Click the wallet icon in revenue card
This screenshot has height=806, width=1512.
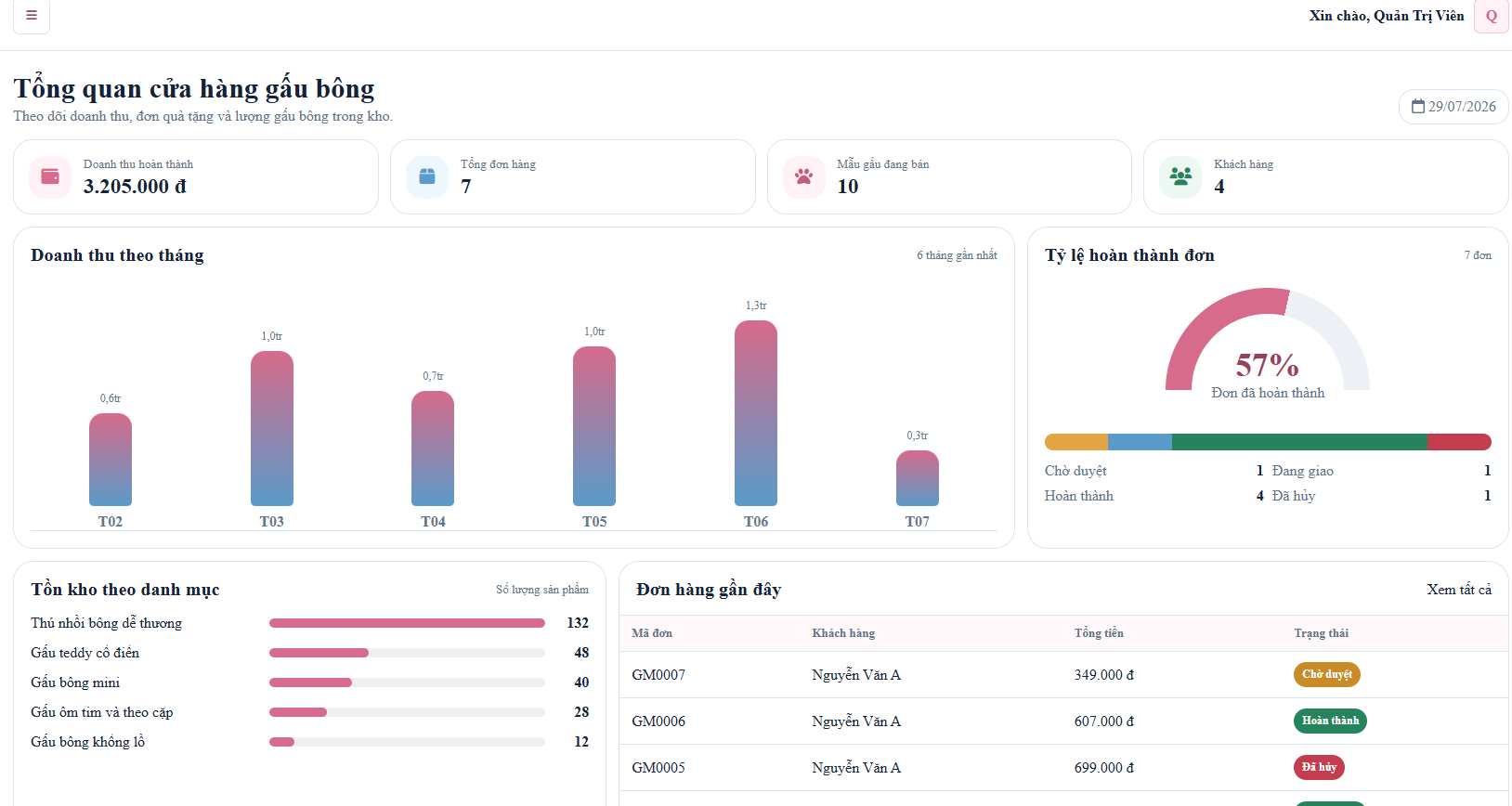[50, 176]
